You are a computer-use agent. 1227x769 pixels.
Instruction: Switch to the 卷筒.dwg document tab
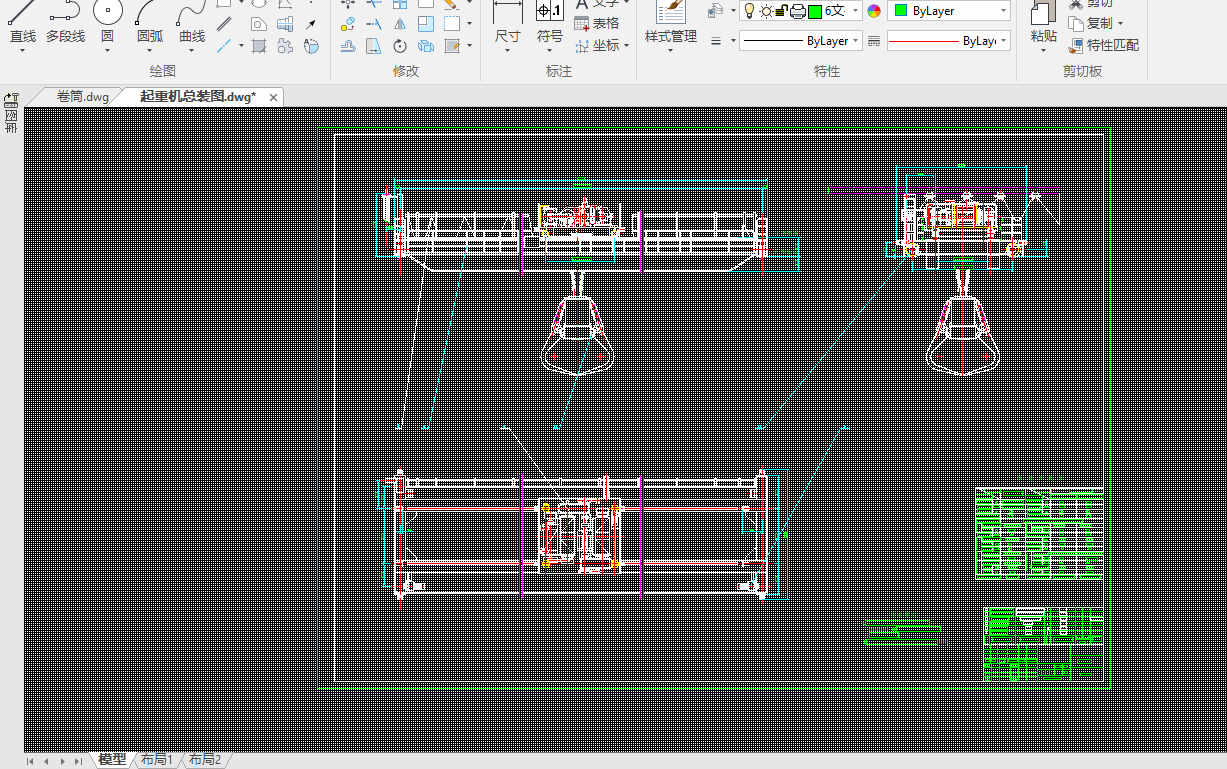pos(82,96)
